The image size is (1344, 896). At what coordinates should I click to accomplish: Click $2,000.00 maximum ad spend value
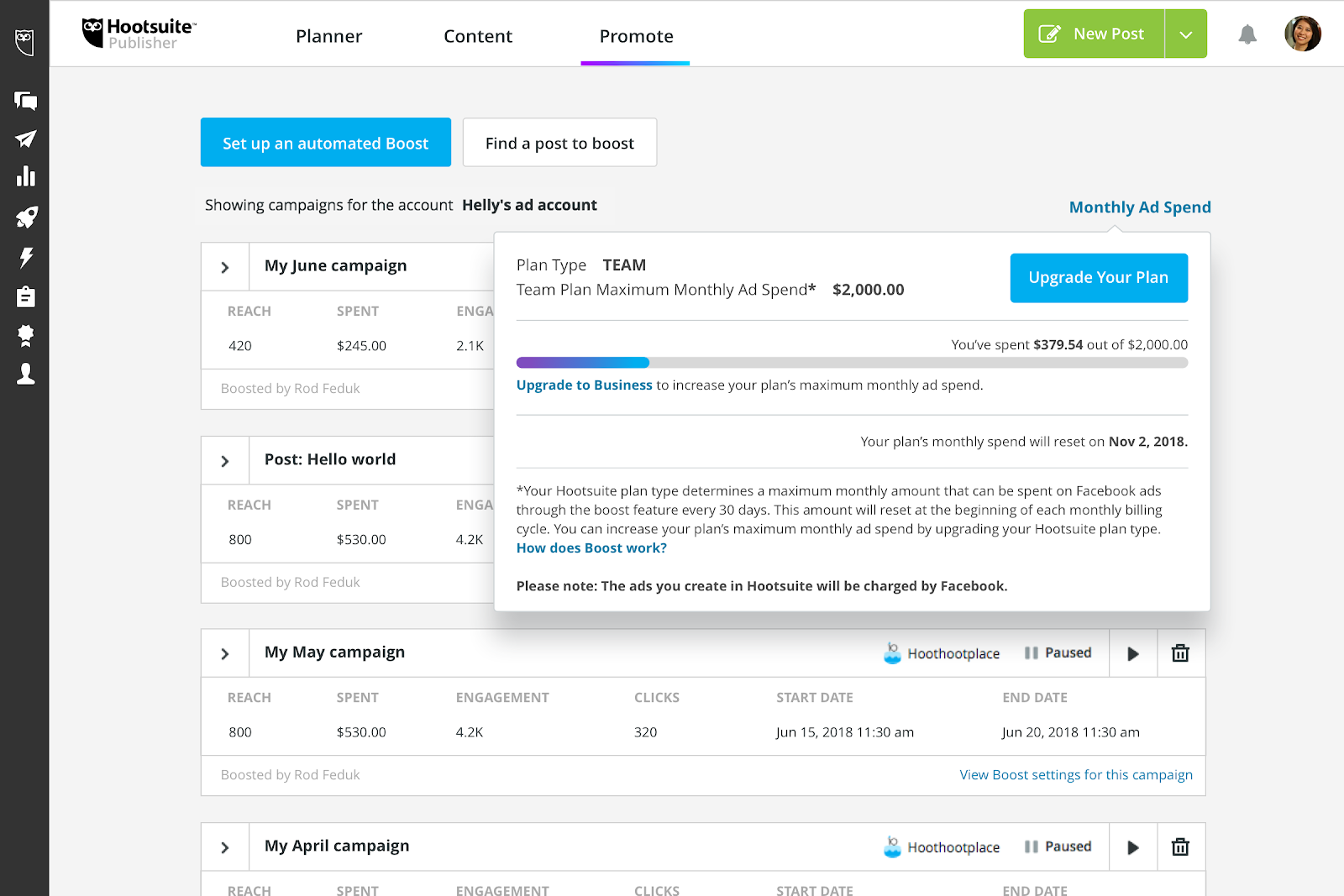click(869, 290)
